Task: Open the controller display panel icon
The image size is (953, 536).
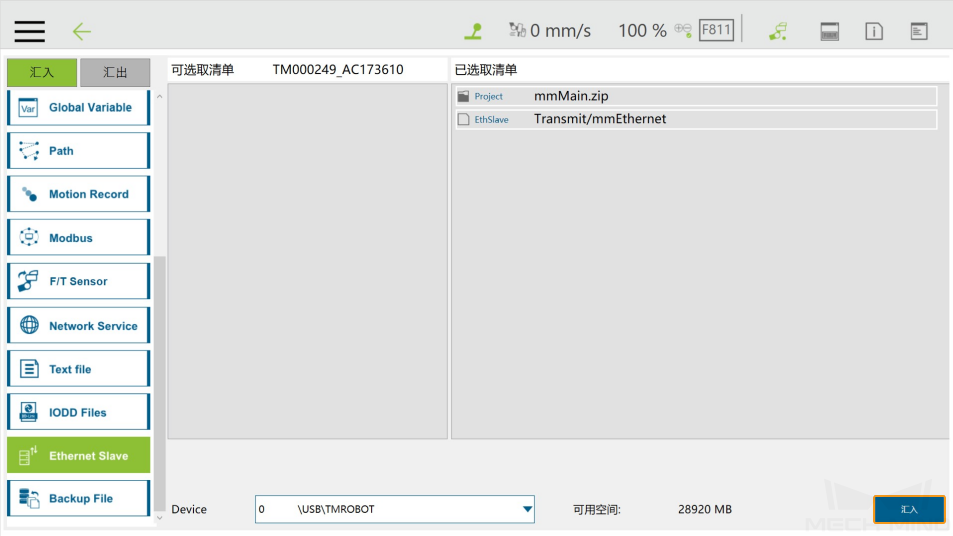Action: point(830,31)
